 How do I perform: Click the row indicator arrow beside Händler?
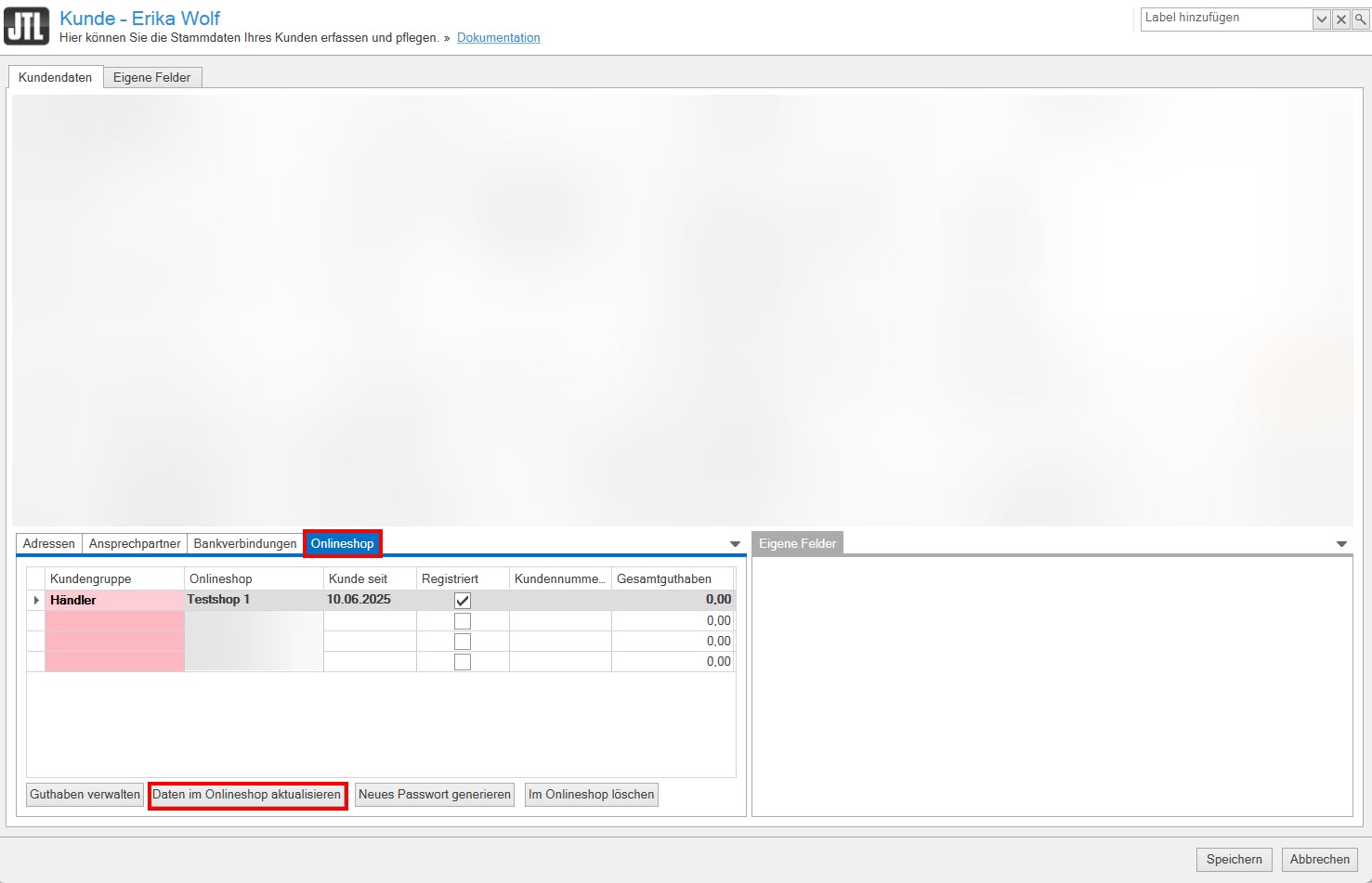[36, 601]
